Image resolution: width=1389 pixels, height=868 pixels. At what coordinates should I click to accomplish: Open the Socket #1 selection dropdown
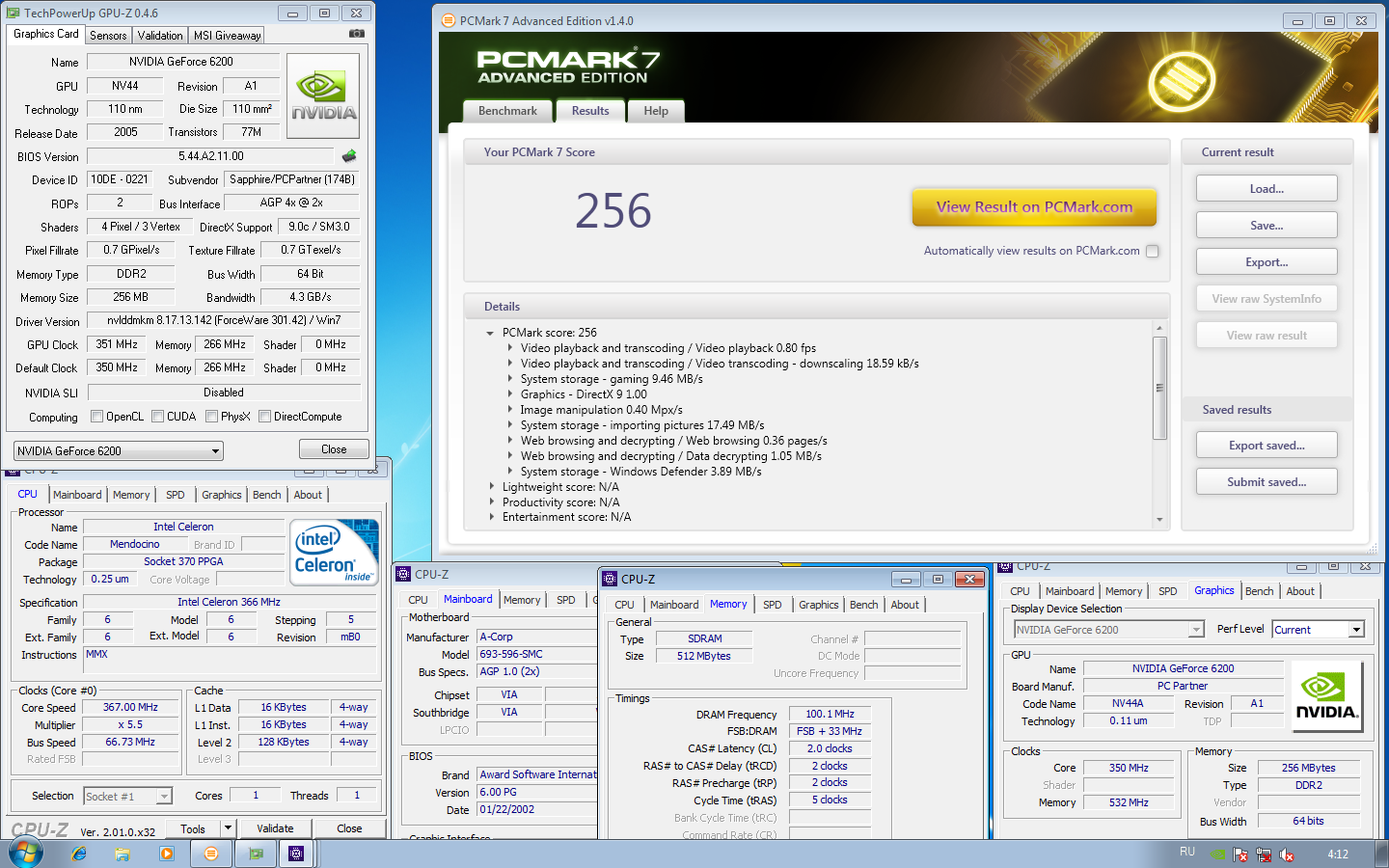pos(127,797)
